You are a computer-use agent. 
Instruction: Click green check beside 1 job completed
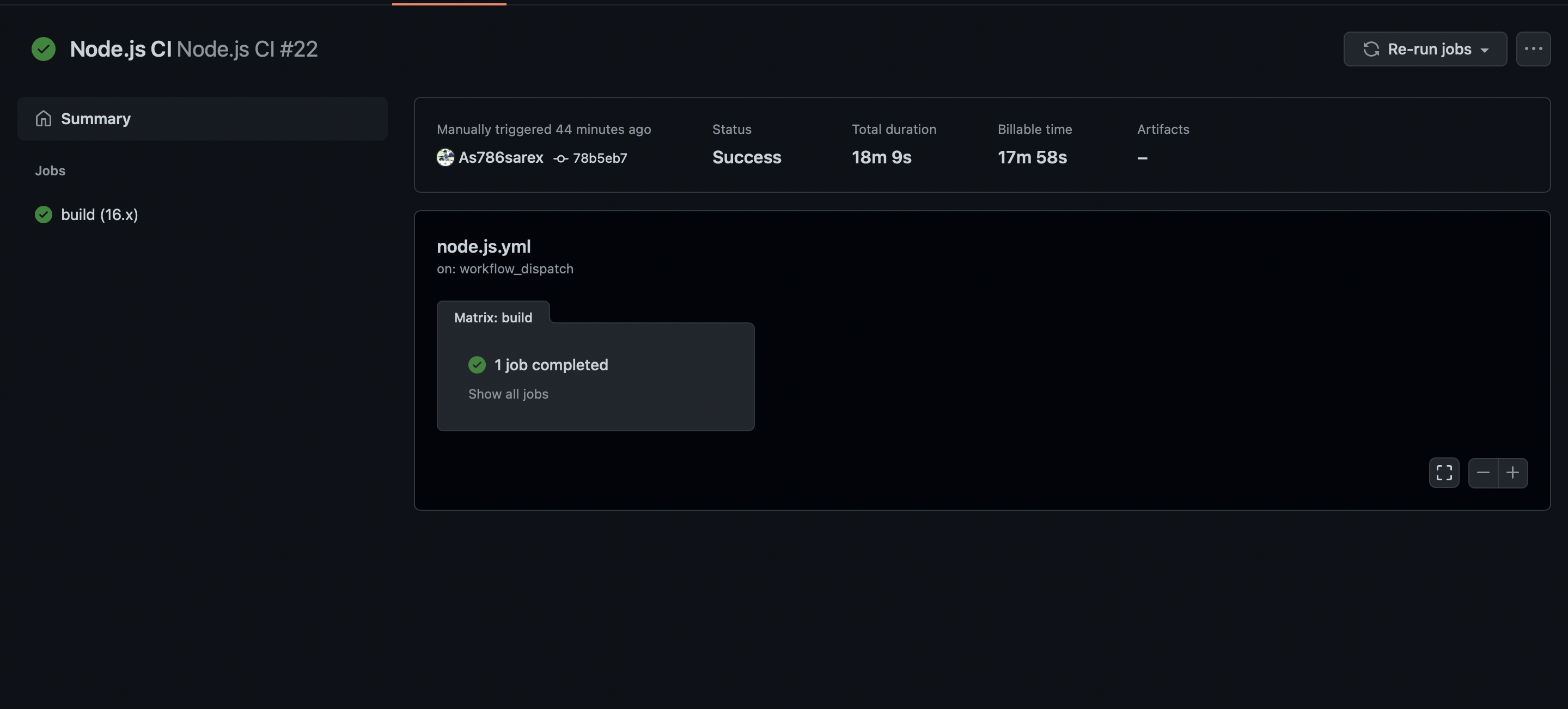477,364
